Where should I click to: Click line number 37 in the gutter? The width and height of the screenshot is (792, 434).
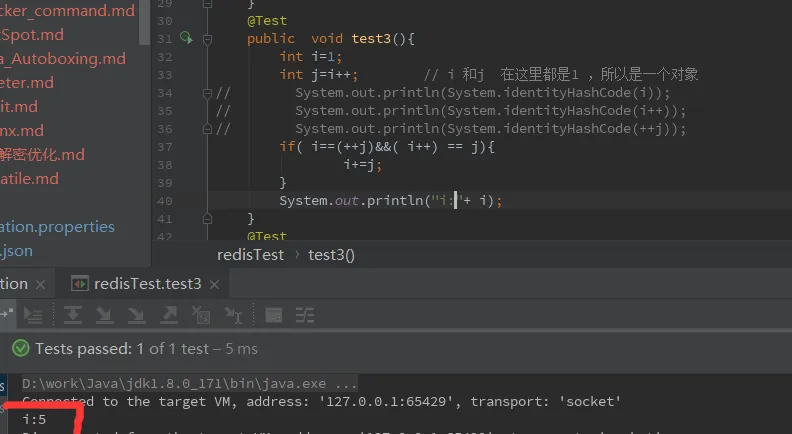(x=165, y=147)
